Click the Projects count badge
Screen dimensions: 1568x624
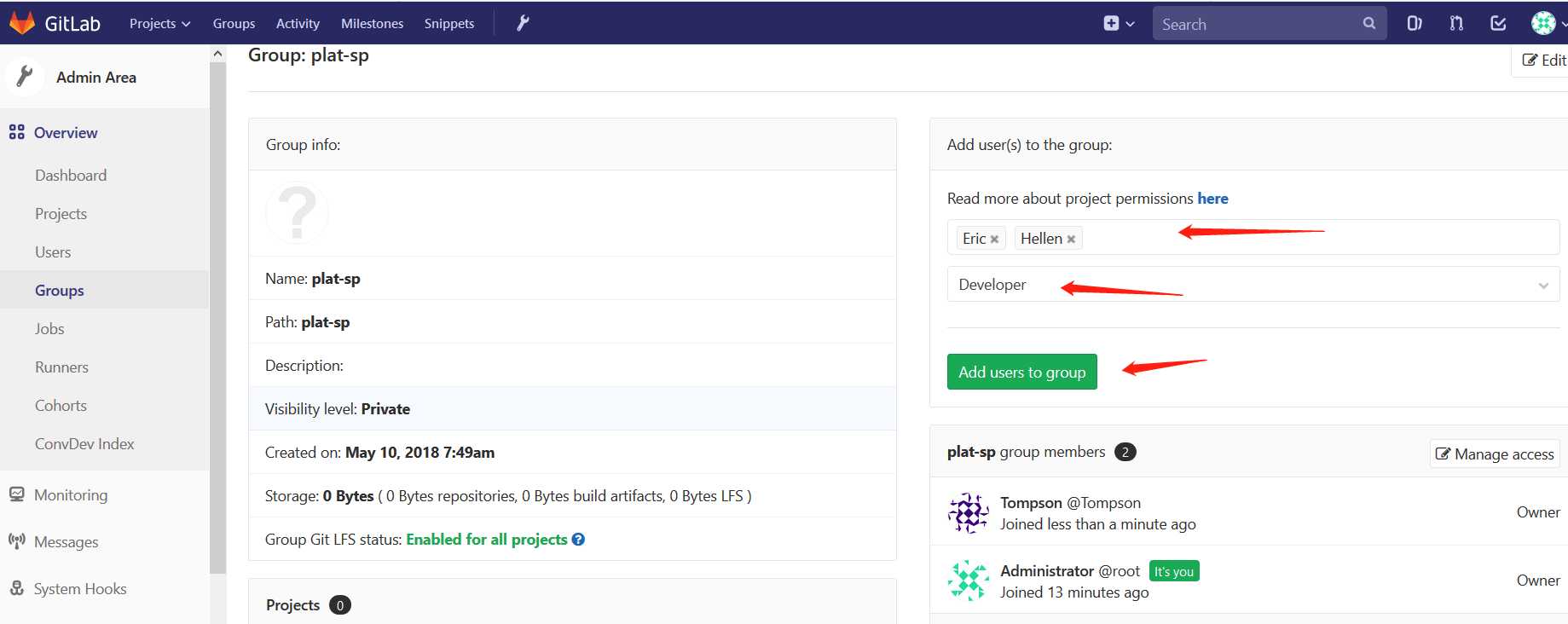click(x=340, y=605)
